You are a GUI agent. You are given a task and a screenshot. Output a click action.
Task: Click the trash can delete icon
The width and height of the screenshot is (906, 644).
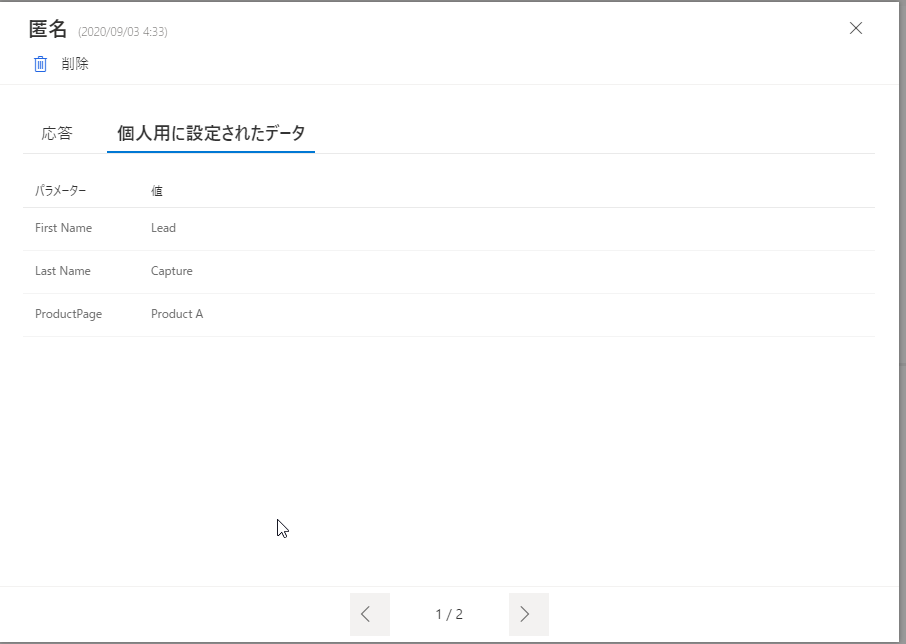tap(40, 64)
